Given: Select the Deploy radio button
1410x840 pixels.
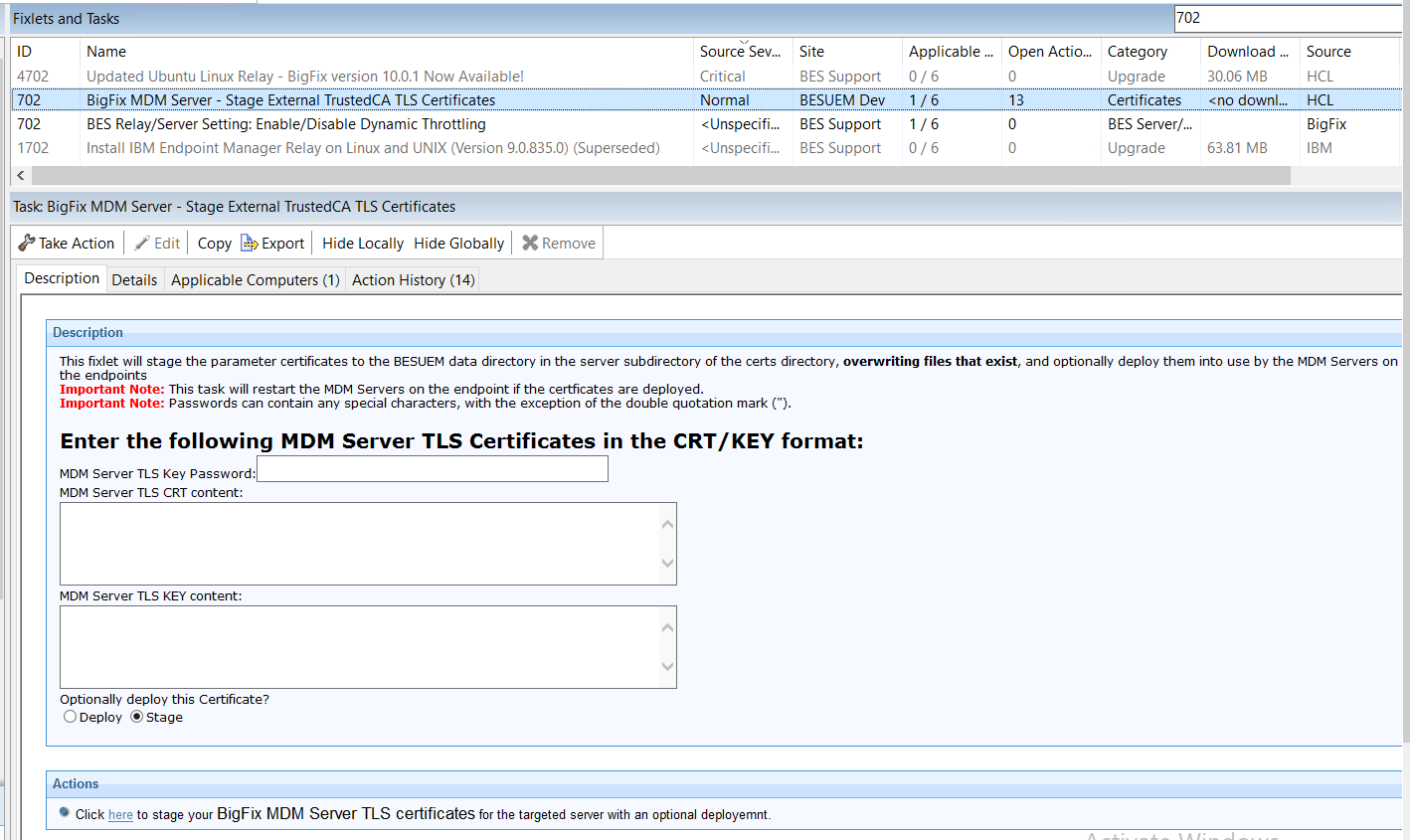Looking at the screenshot, I should [70, 717].
